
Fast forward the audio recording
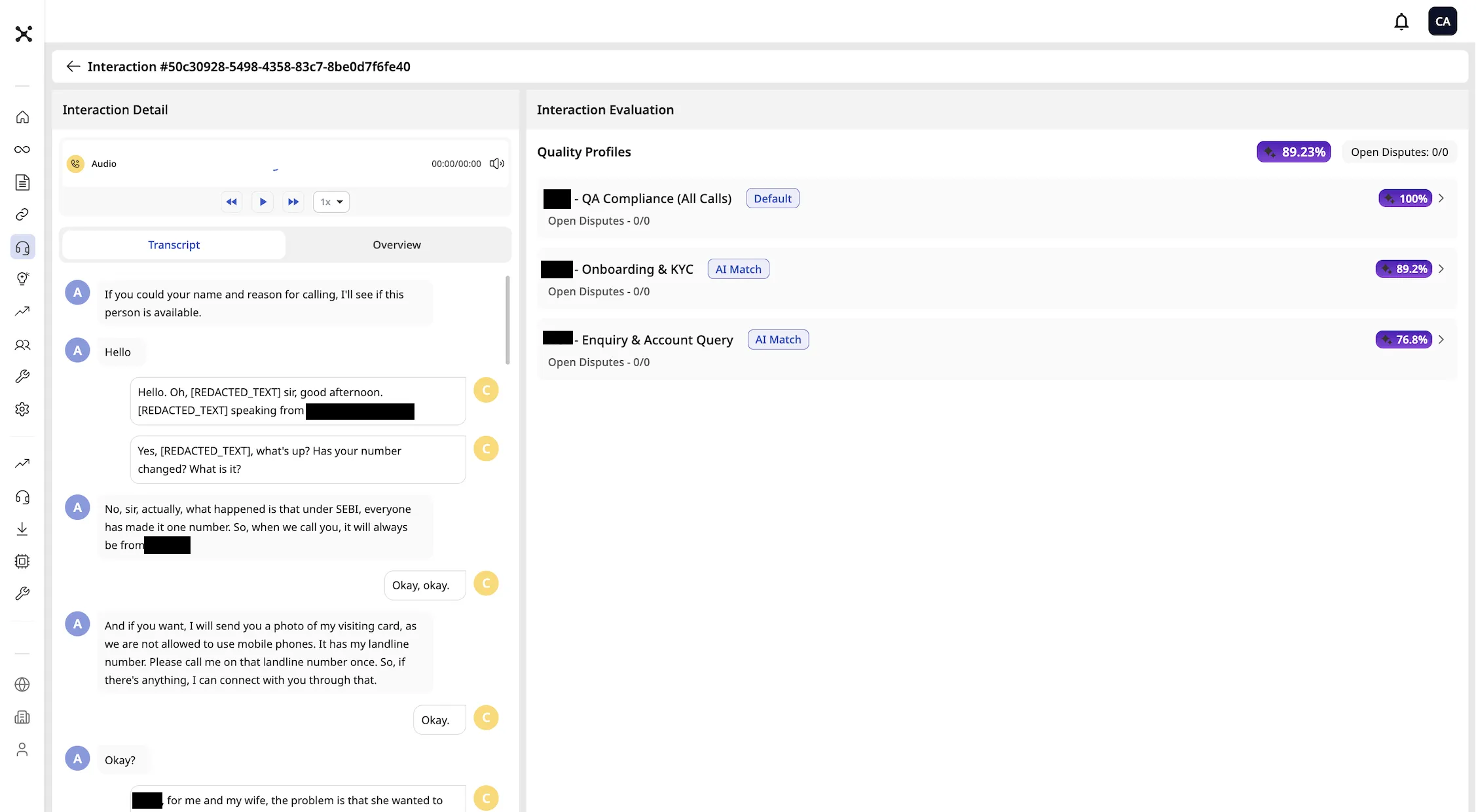293,202
